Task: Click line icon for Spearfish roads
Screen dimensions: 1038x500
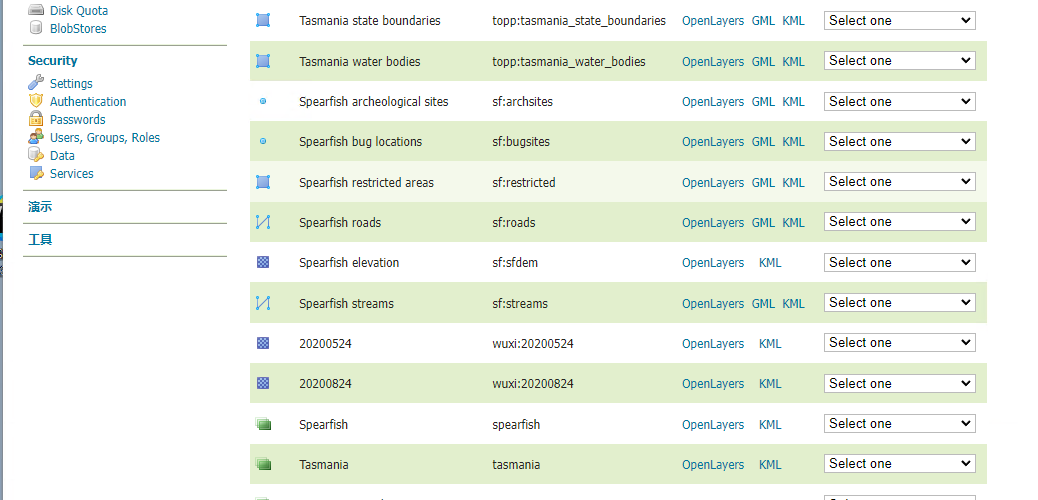Action: (263, 222)
